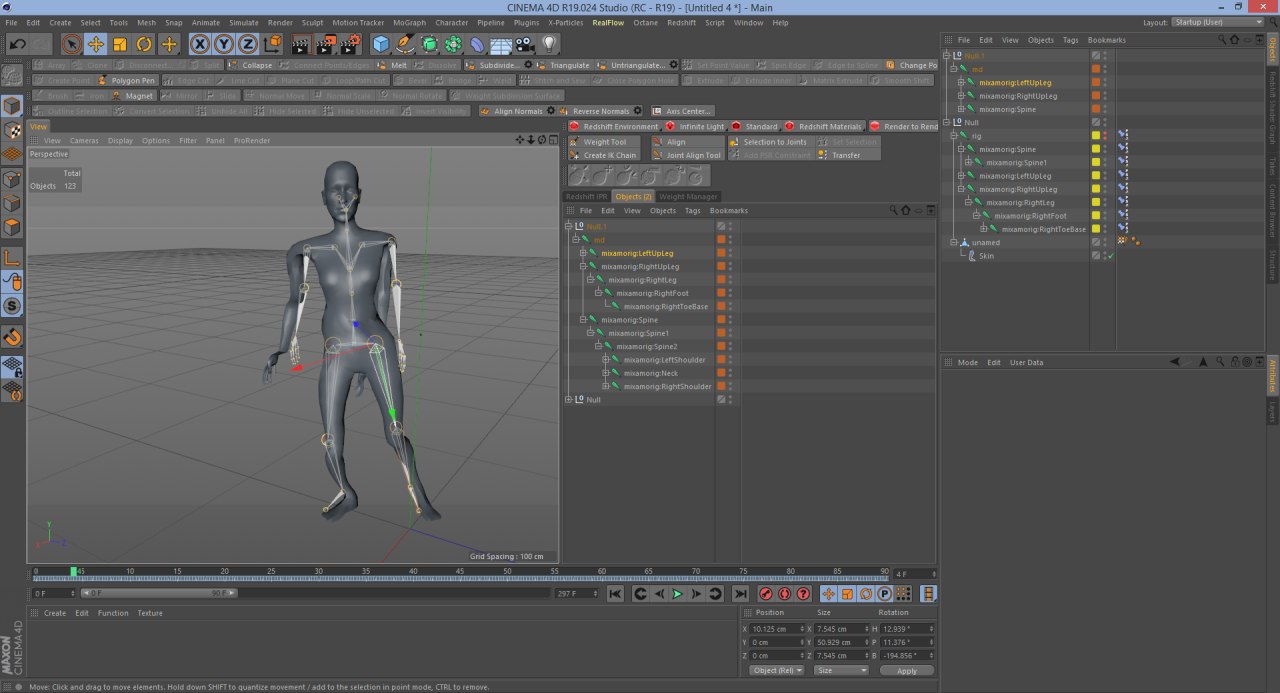Enable Texture mode checkerboard icon
1280x693 pixels.
point(13,130)
